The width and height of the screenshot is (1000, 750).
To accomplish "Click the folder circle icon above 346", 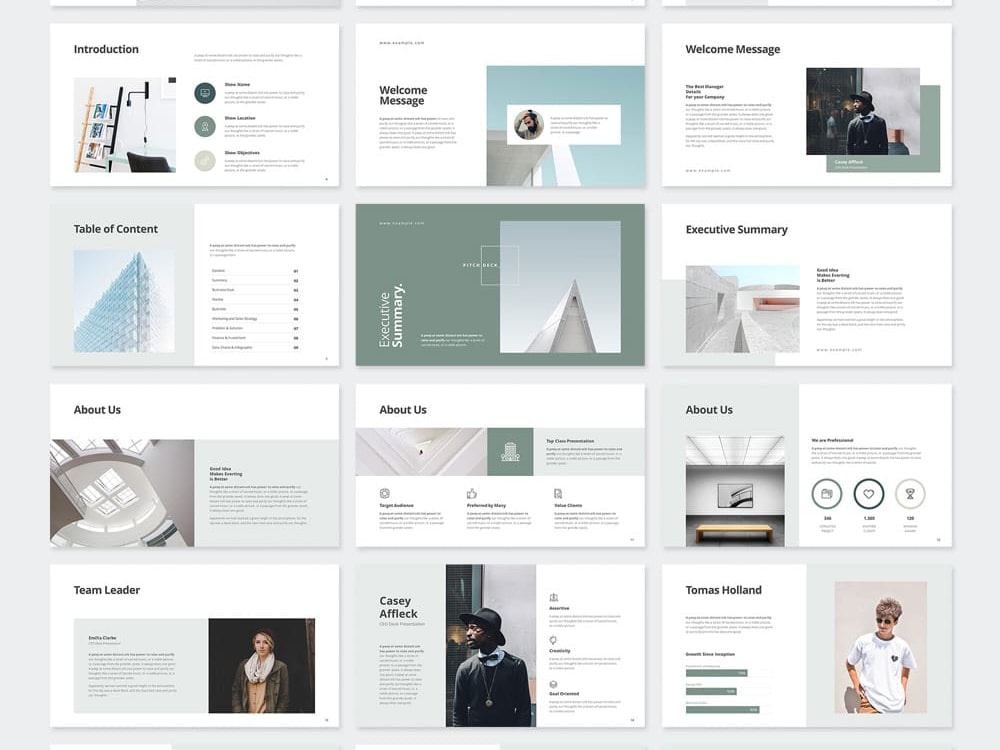I will (x=827, y=494).
